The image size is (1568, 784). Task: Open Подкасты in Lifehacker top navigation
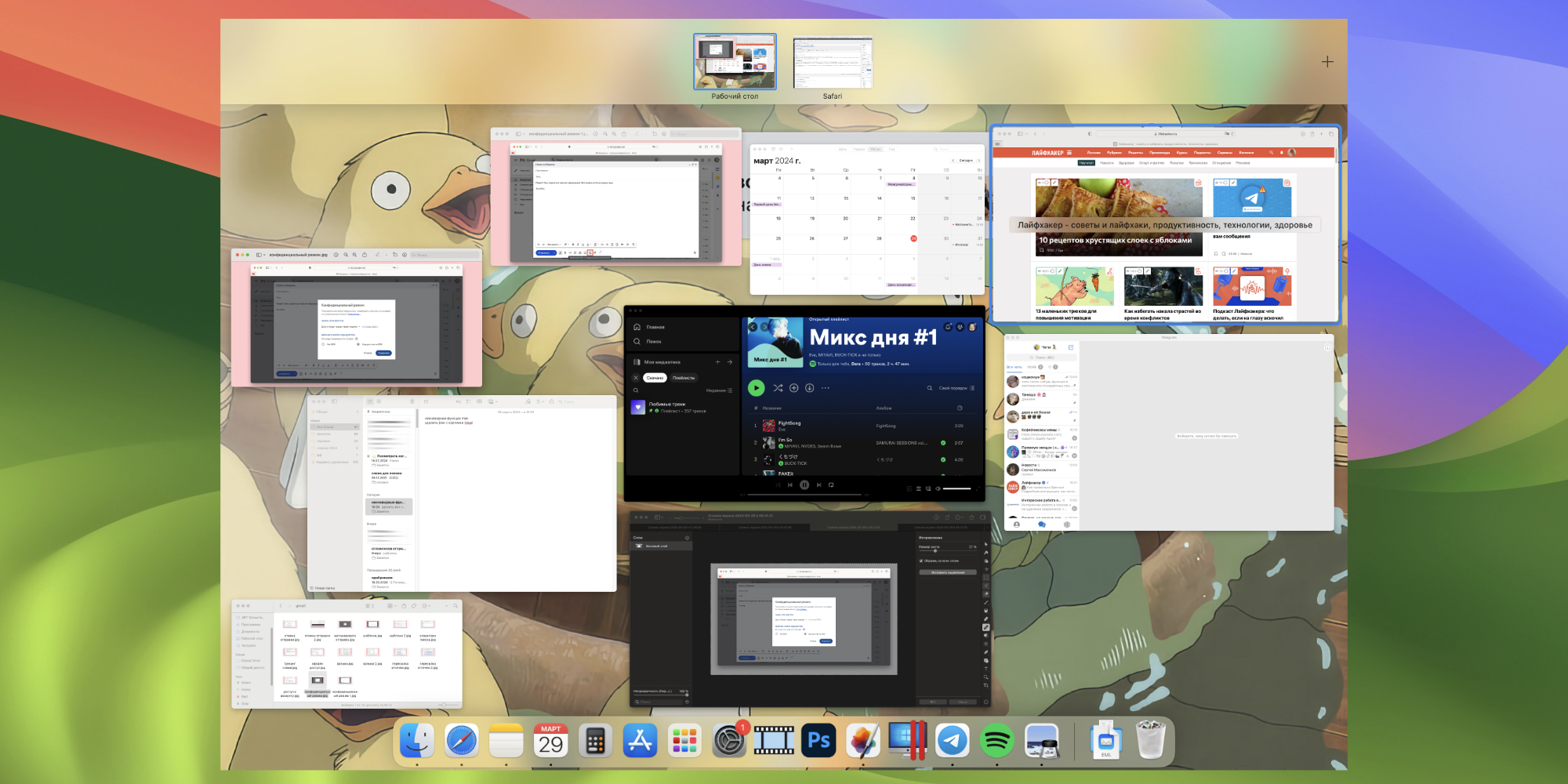point(1202,153)
